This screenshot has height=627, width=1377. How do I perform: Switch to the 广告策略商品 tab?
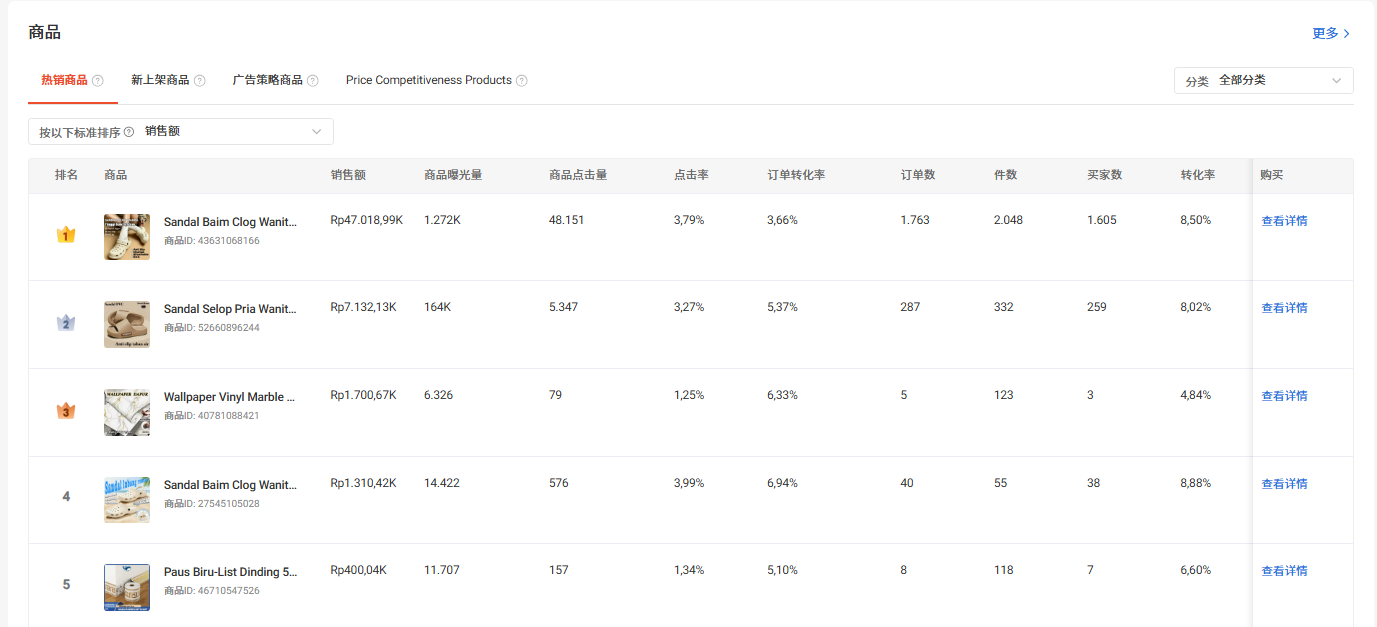point(267,80)
